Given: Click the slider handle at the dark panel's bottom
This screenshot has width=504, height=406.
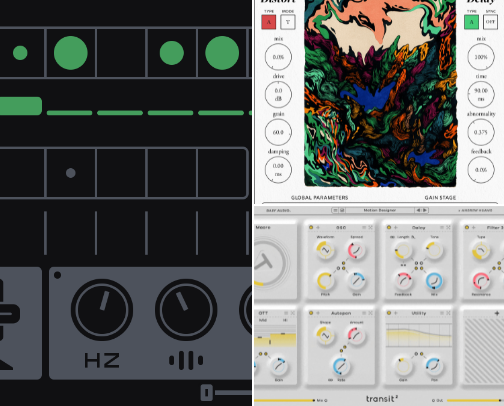Looking at the screenshot, I should [x=207, y=393].
